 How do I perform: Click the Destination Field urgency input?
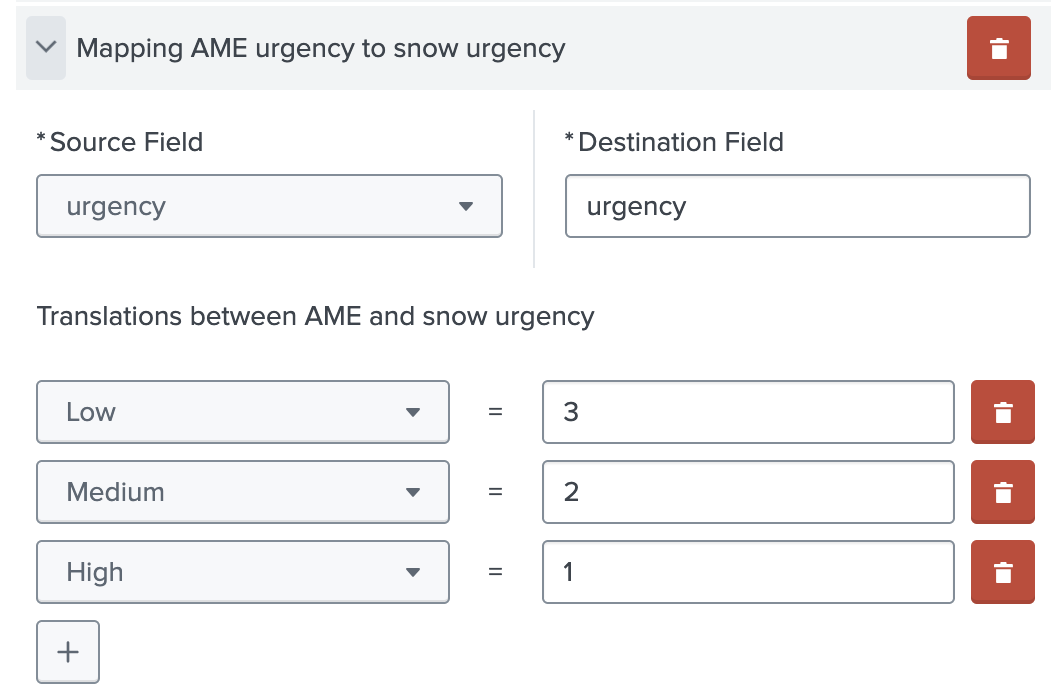pyautogui.click(x=797, y=206)
